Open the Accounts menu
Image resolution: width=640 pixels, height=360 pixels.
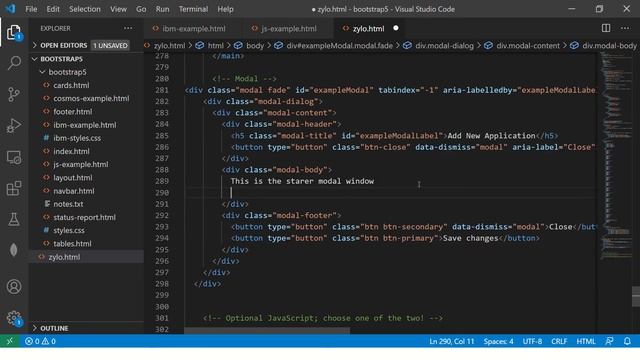pyautogui.click(x=14, y=287)
